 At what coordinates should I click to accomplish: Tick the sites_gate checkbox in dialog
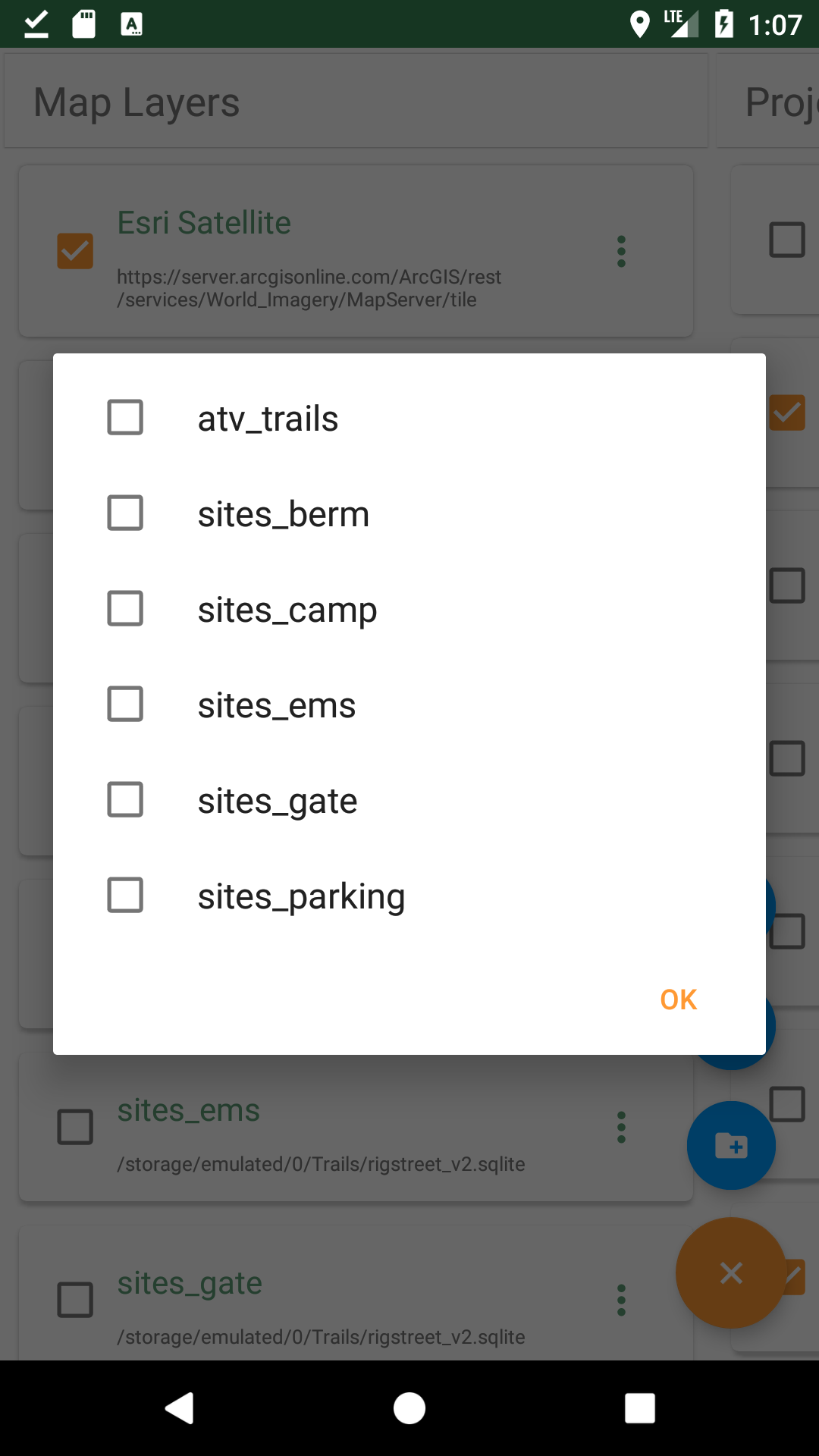click(125, 800)
